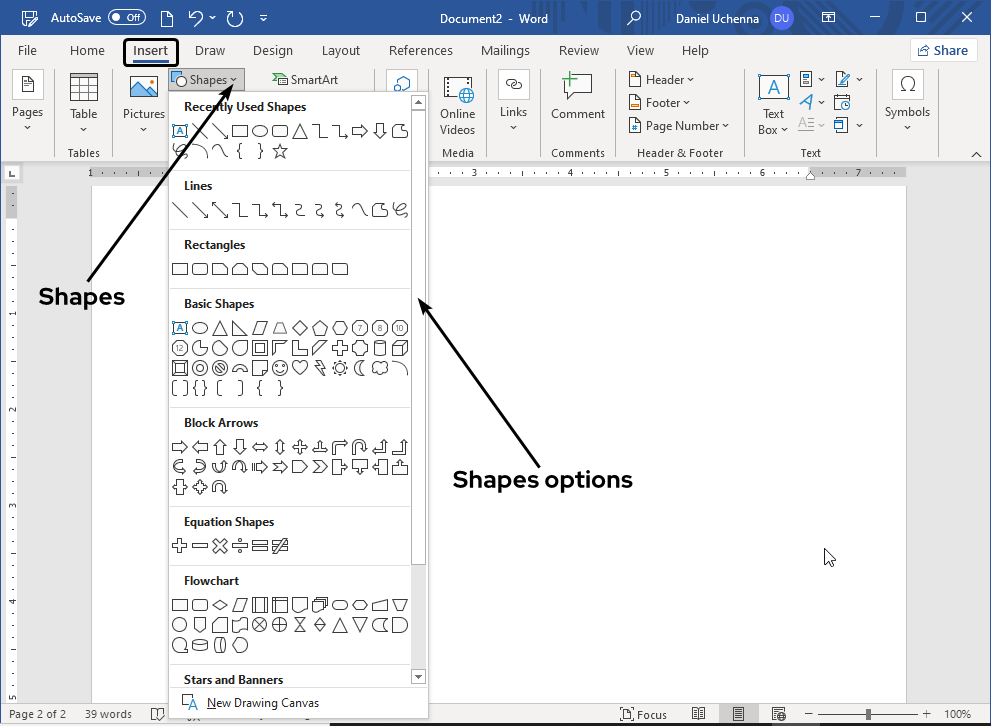Expand the Page Number dropdown
The width and height of the screenshot is (991, 726).
(x=679, y=126)
